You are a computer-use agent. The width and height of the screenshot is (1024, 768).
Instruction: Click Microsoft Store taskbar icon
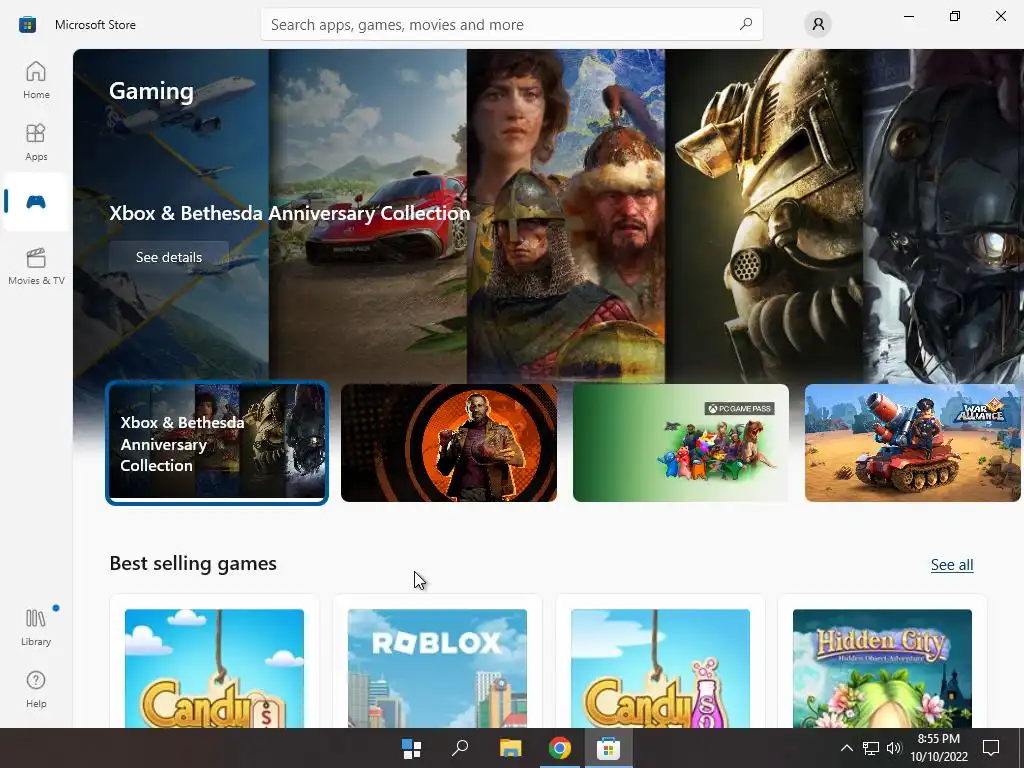(608, 748)
